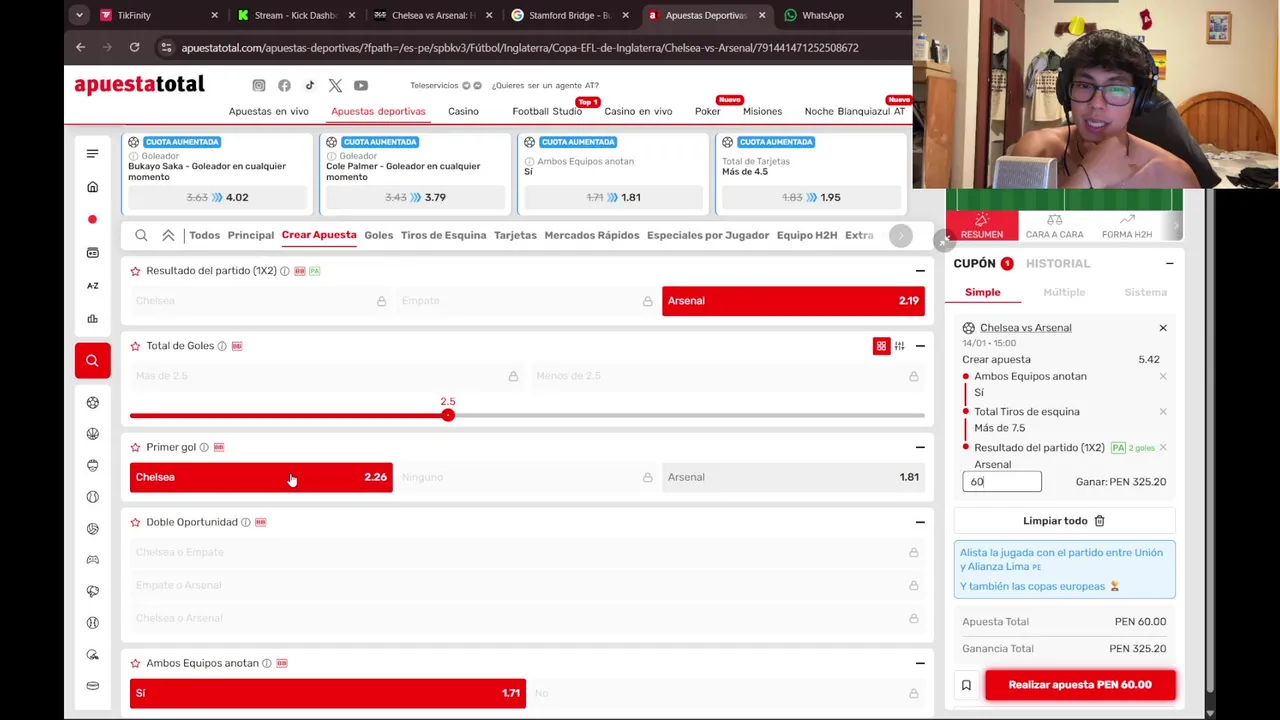
Task: Go to home via sidebar house icon
Action: click(x=92, y=187)
